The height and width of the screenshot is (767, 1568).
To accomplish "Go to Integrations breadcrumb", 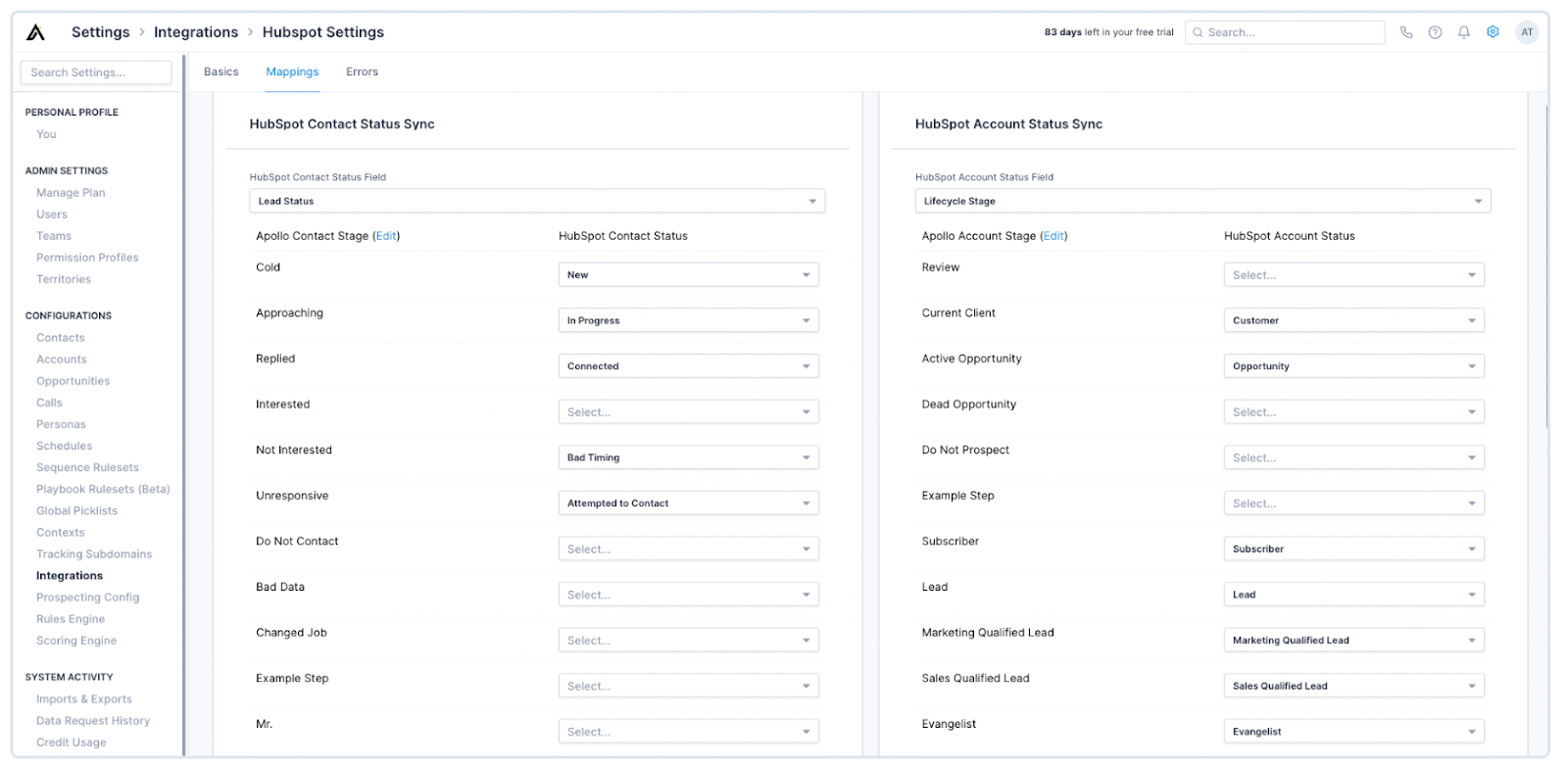I will (196, 32).
